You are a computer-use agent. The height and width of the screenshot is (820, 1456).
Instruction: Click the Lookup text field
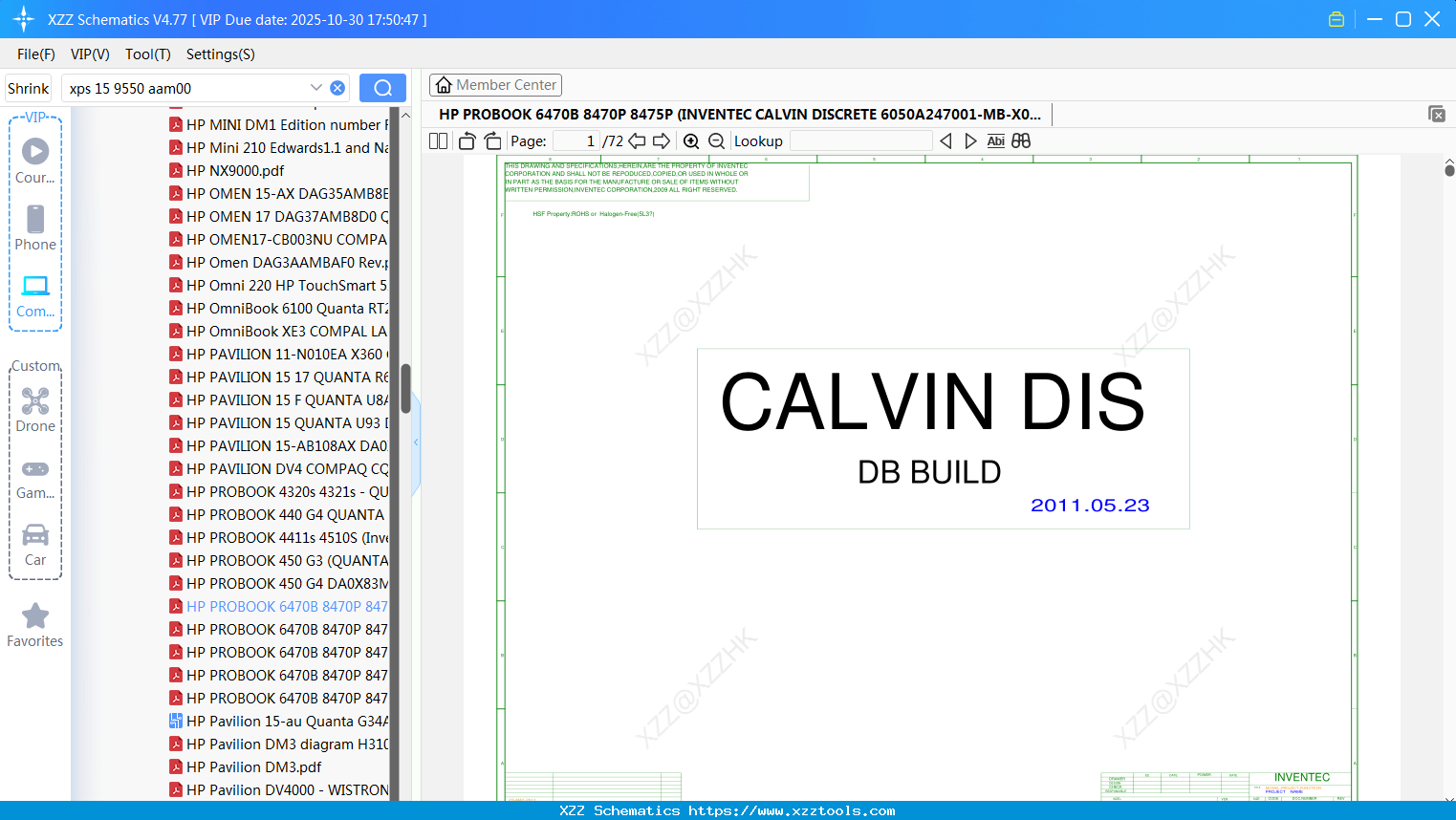point(860,141)
